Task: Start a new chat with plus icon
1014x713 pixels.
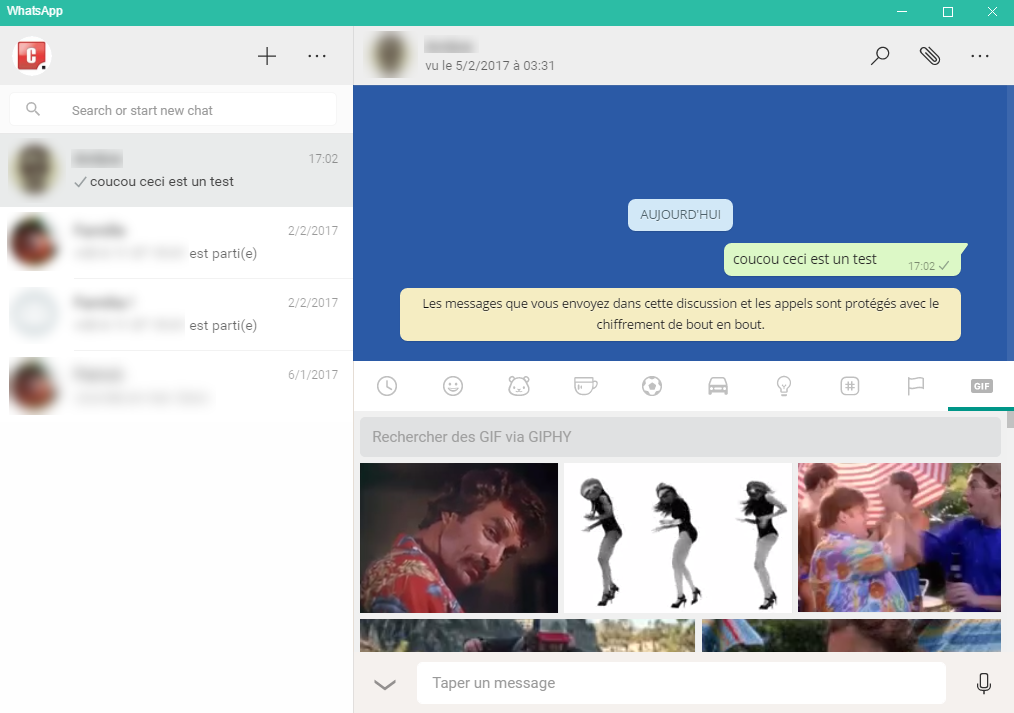Action: coord(267,56)
